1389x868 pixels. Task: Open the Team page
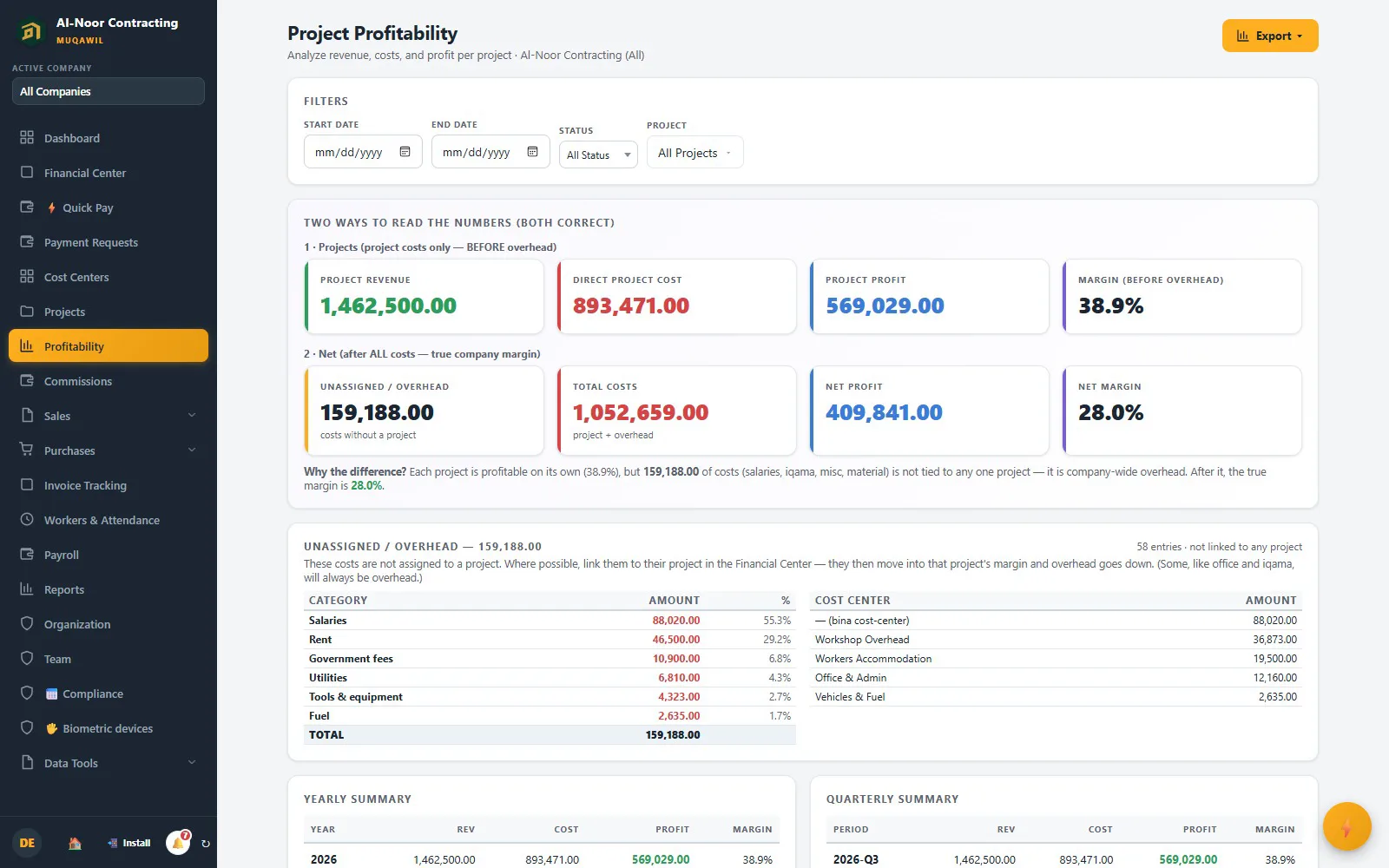(x=109, y=659)
